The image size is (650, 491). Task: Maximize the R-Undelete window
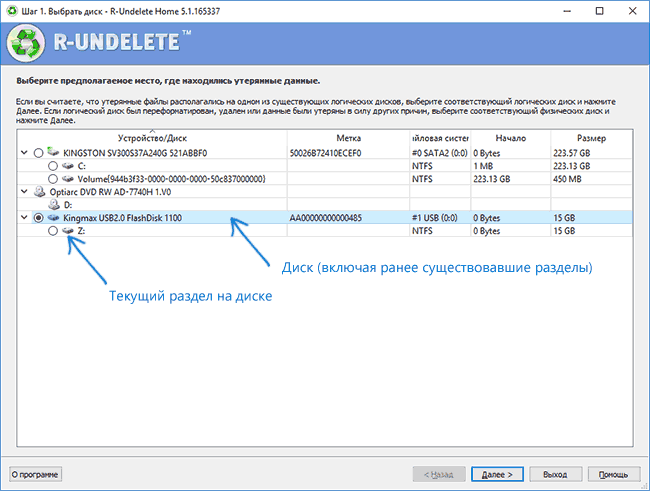(599, 11)
